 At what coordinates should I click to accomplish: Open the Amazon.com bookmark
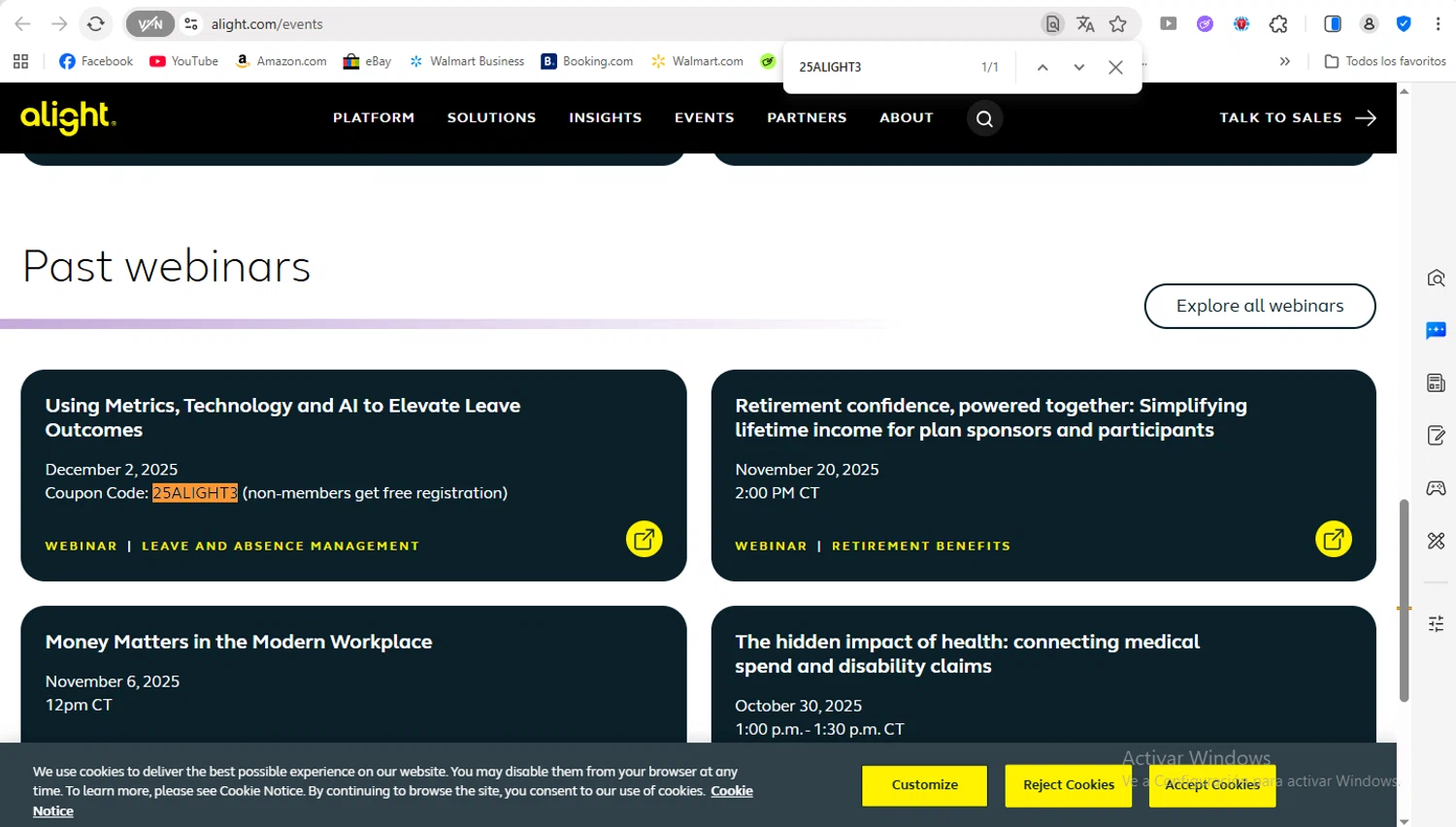[x=281, y=61]
